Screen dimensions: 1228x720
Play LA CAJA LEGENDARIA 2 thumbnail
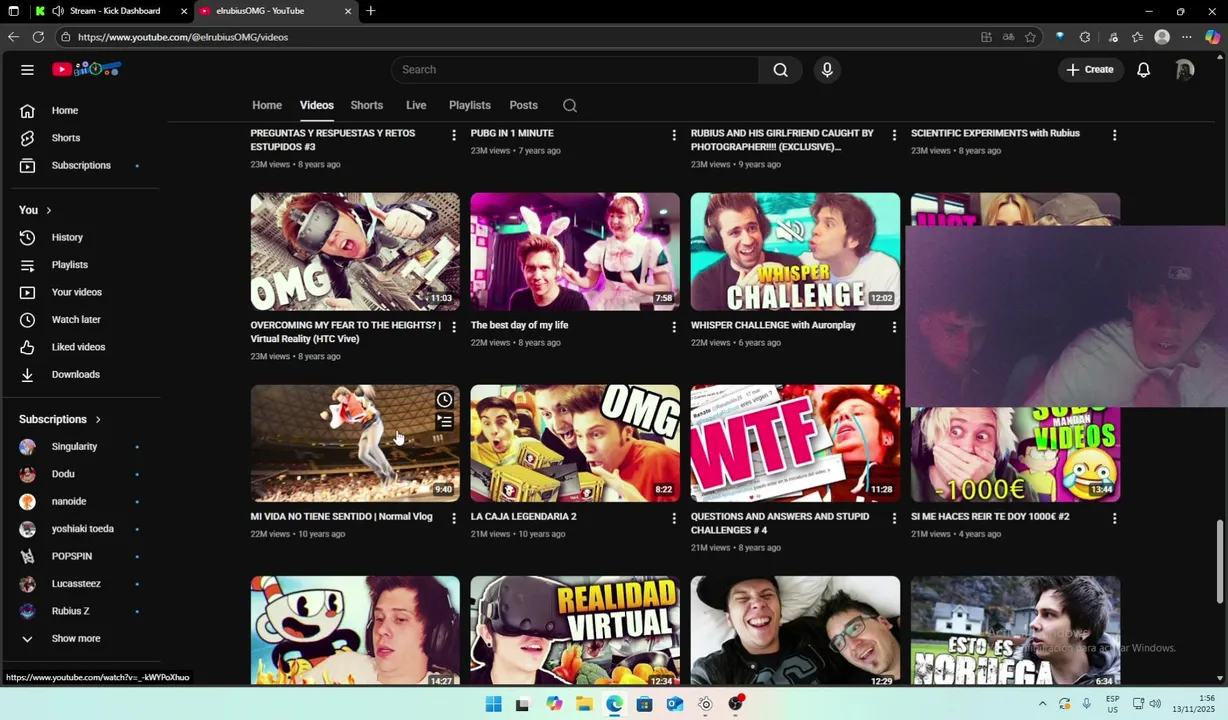575,443
